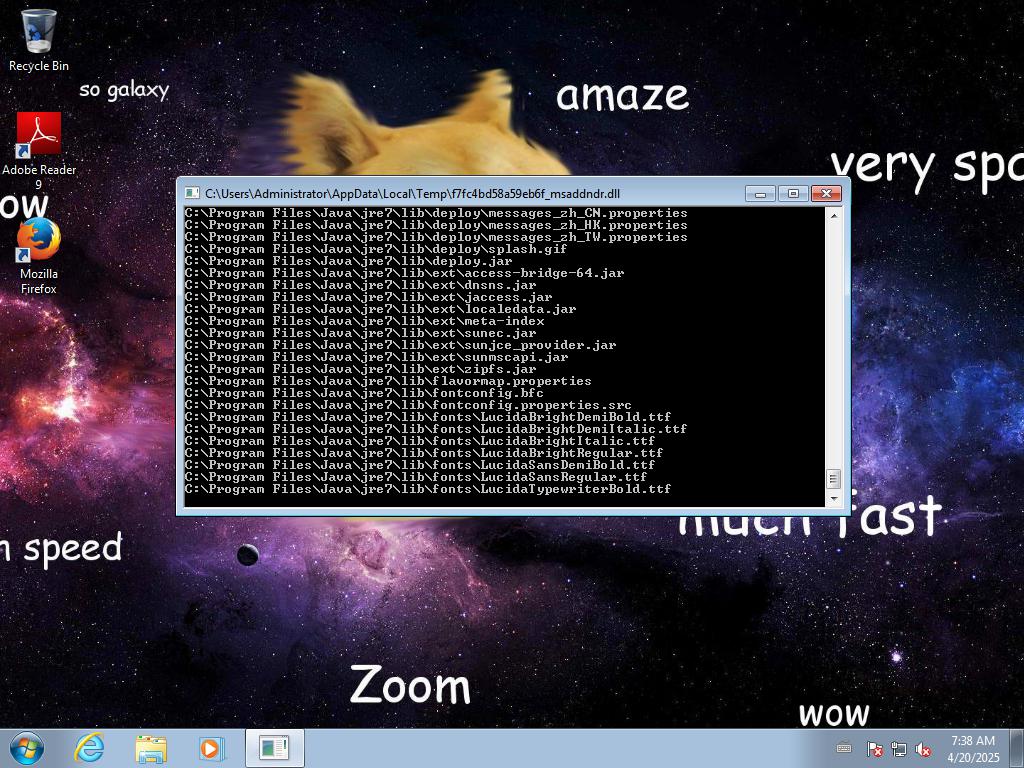Image resolution: width=1024 pixels, height=768 pixels.
Task: Click the flavormap.properties line
Action: (x=389, y=381)
